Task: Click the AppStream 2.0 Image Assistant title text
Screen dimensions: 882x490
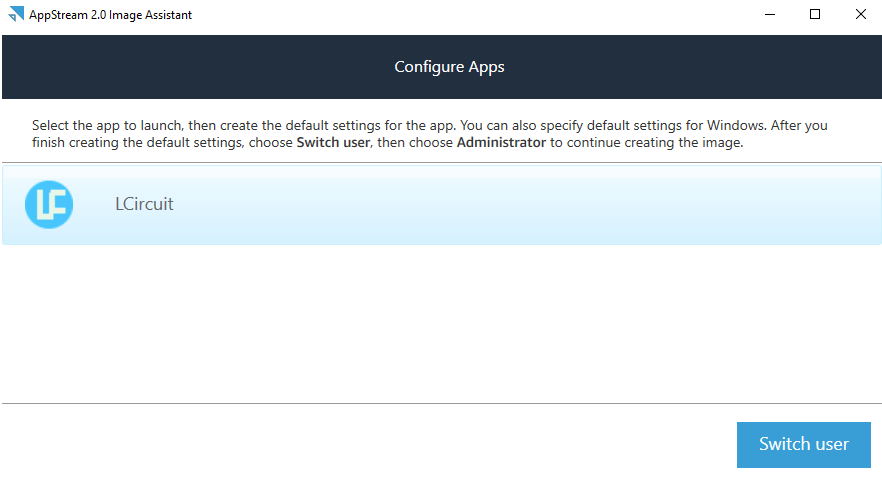Action: (111, 15)
